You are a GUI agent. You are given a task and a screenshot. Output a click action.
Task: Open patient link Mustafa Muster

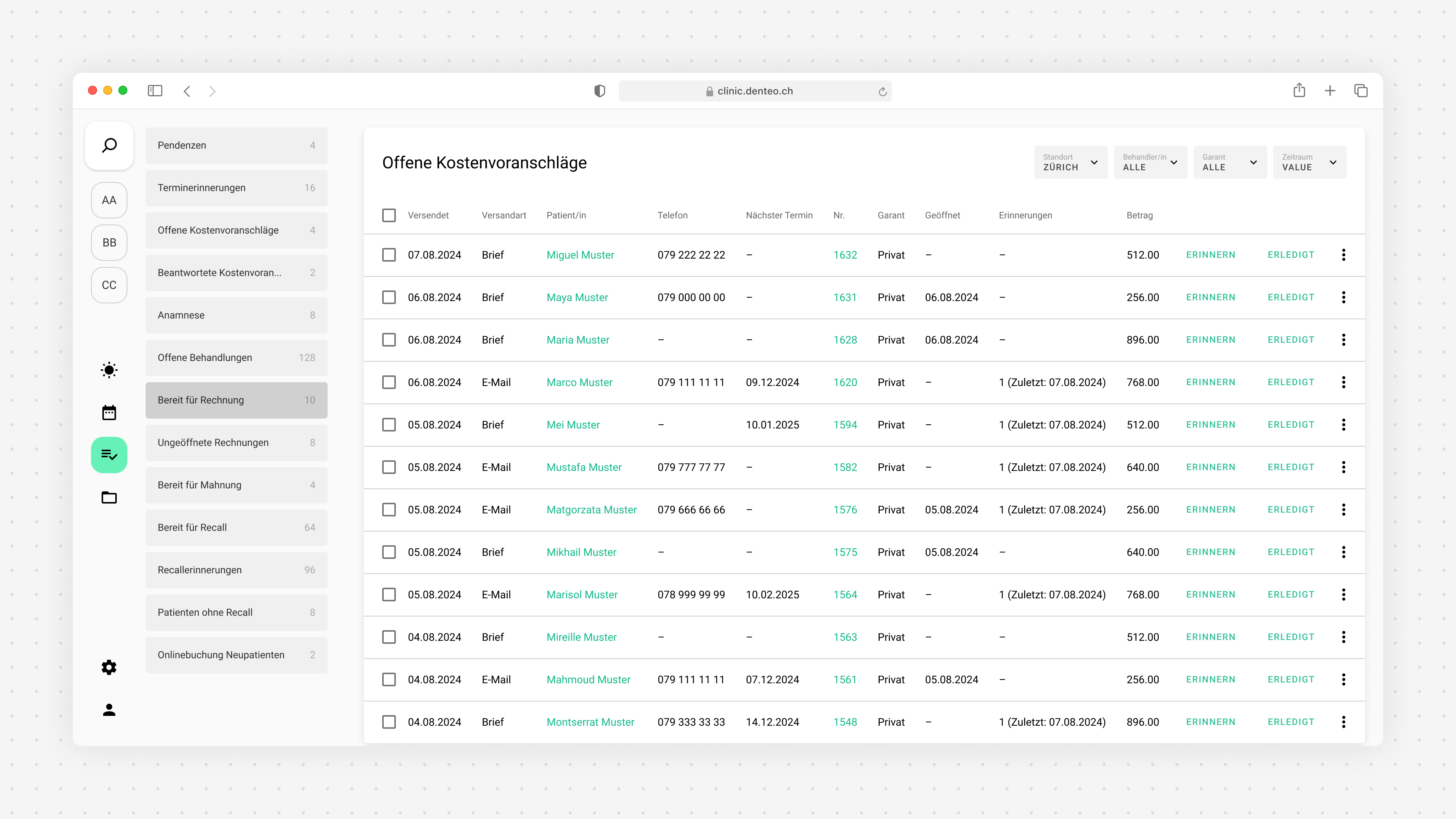tap(584, 468)
